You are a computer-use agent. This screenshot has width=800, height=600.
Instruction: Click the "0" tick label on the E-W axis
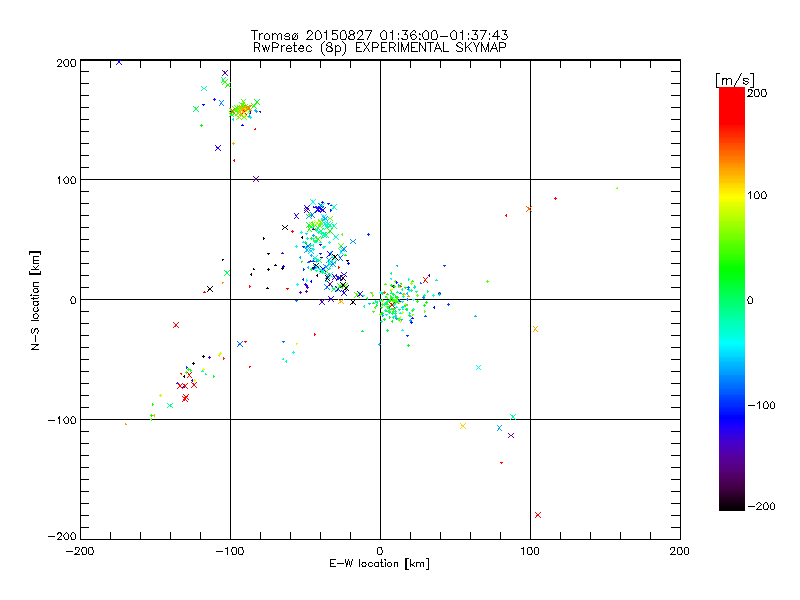point(380,551)
